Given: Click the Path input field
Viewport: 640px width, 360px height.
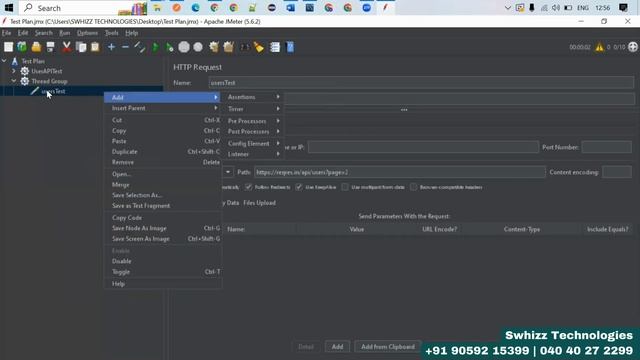Looking at the screenshot, I should tap(400, 172).
